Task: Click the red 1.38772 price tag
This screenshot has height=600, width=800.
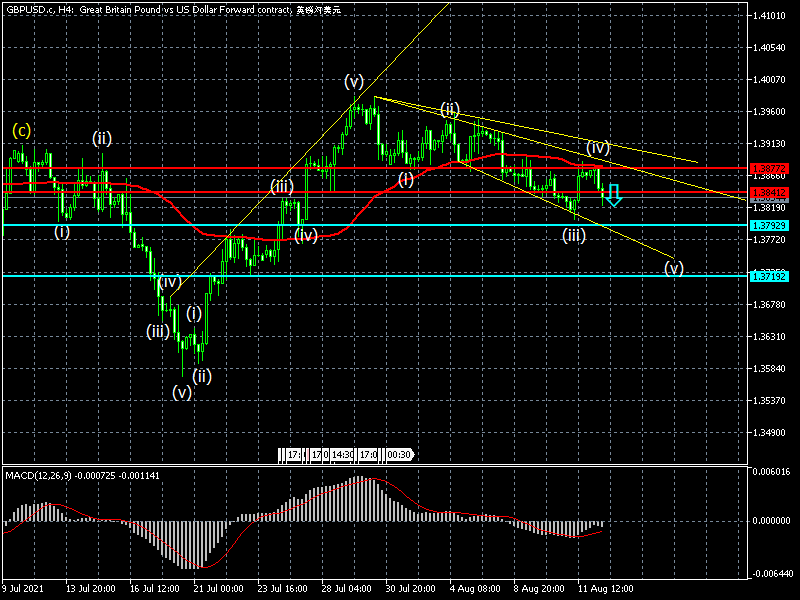Action: click(x=771, y=168)
